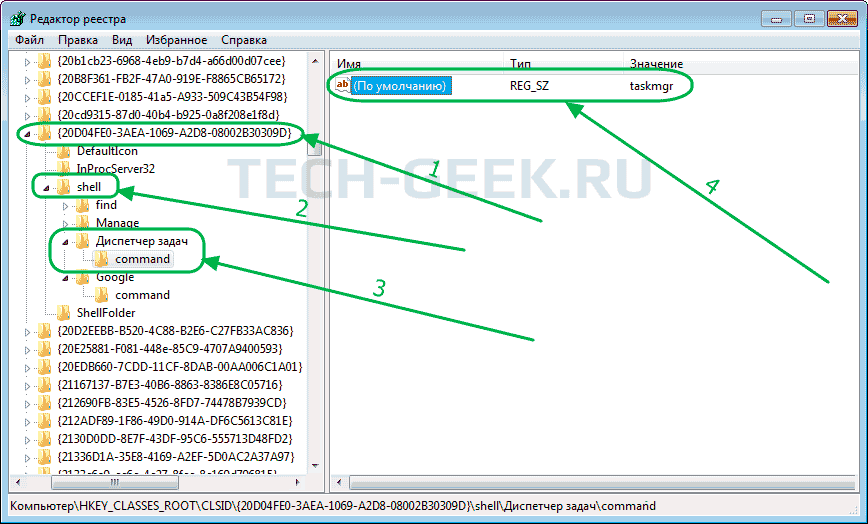Open the Файл menu

30,40
